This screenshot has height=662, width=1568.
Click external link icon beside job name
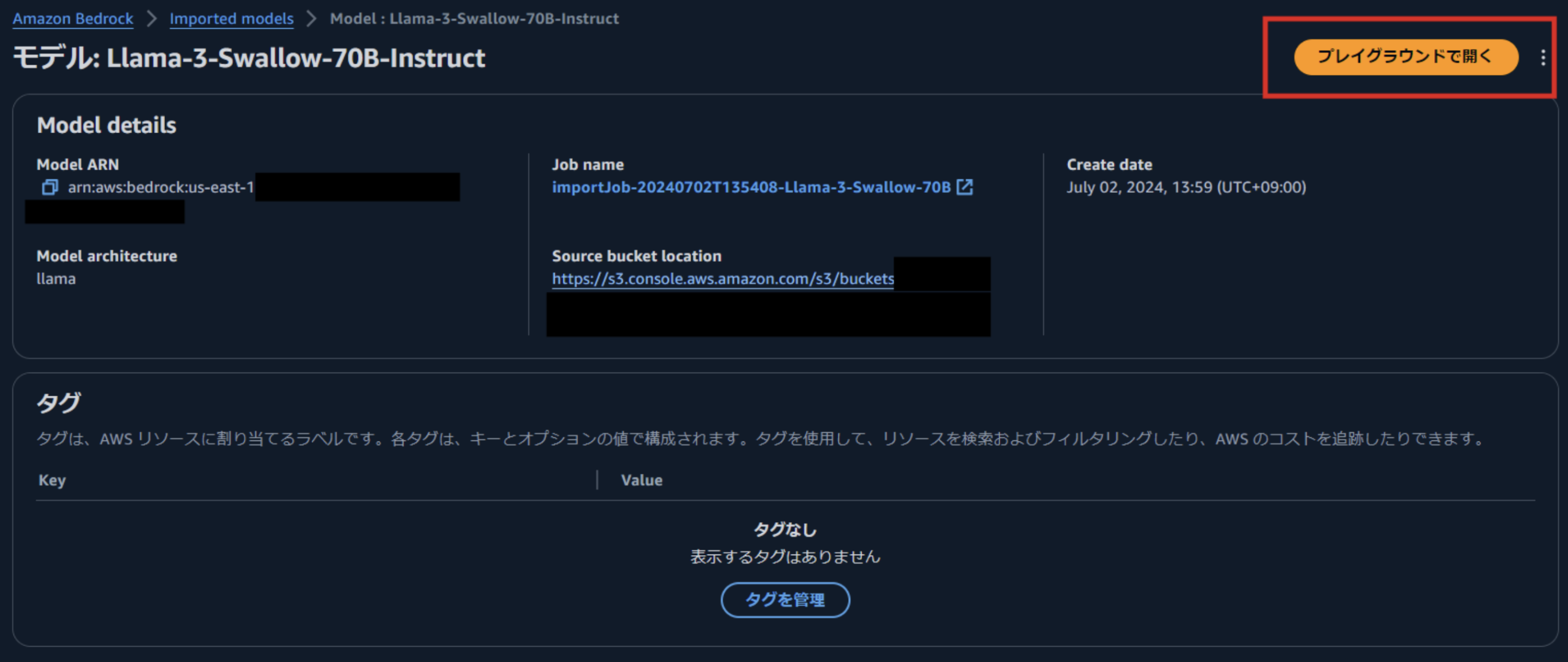(x=965, y=187)
